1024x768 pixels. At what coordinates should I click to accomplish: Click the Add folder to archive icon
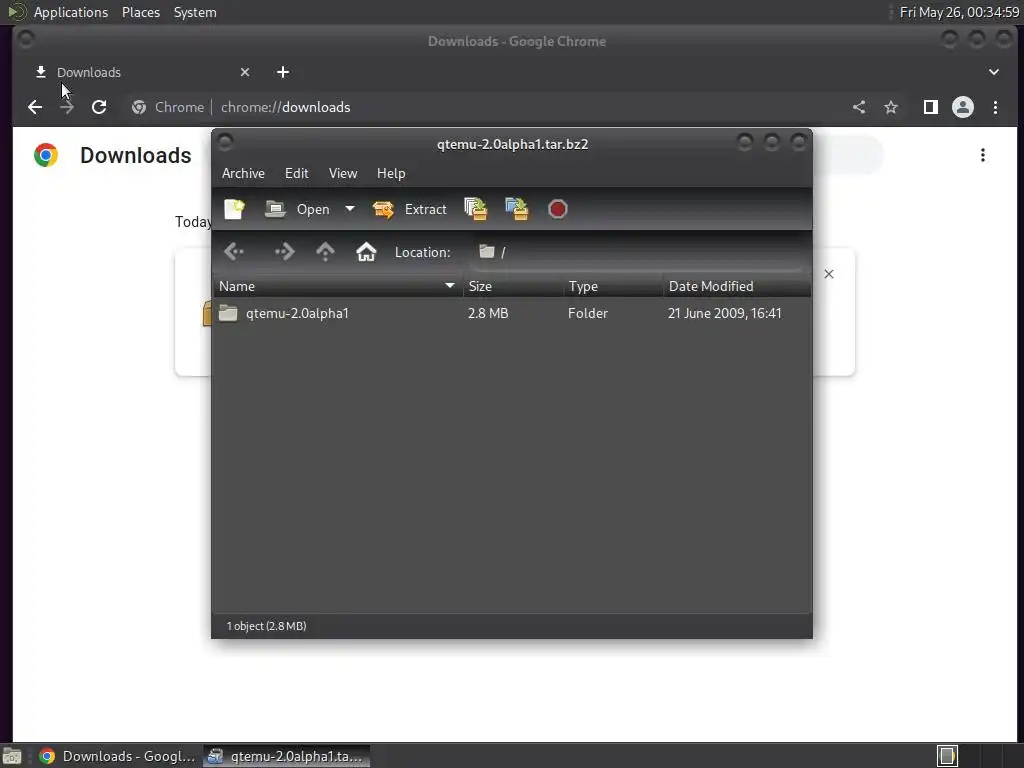click(x=517, y=209)
